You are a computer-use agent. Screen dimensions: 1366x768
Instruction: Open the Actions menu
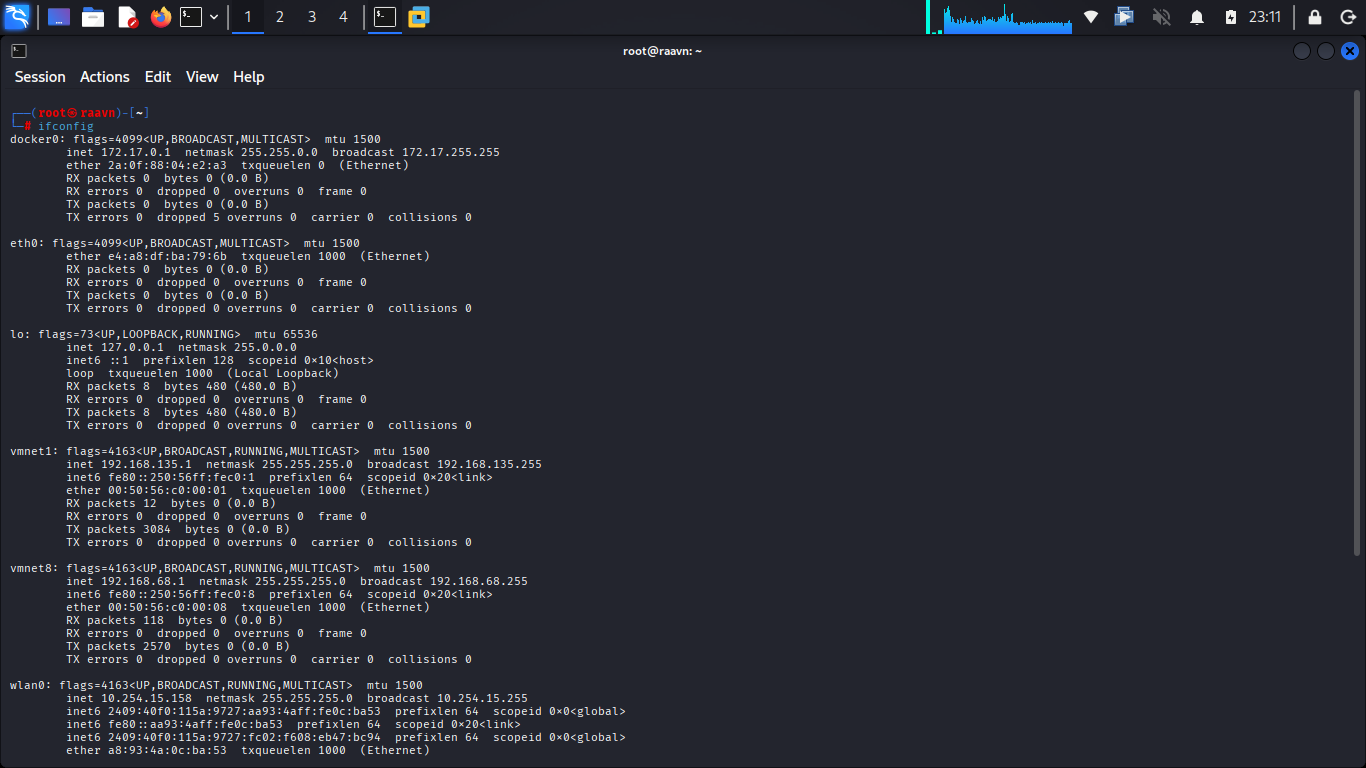click(x=105, y=77)
